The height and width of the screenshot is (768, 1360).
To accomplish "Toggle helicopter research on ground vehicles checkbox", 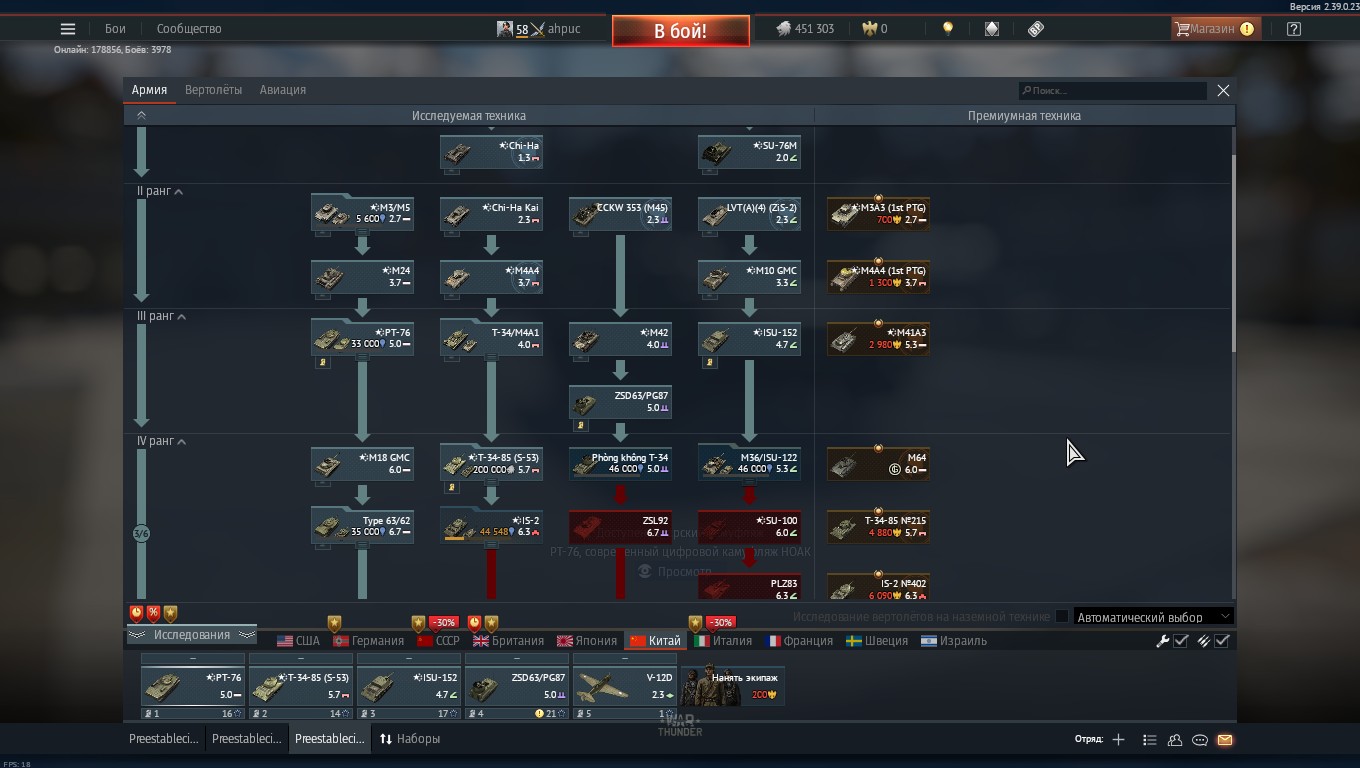I will point(1062,617).
